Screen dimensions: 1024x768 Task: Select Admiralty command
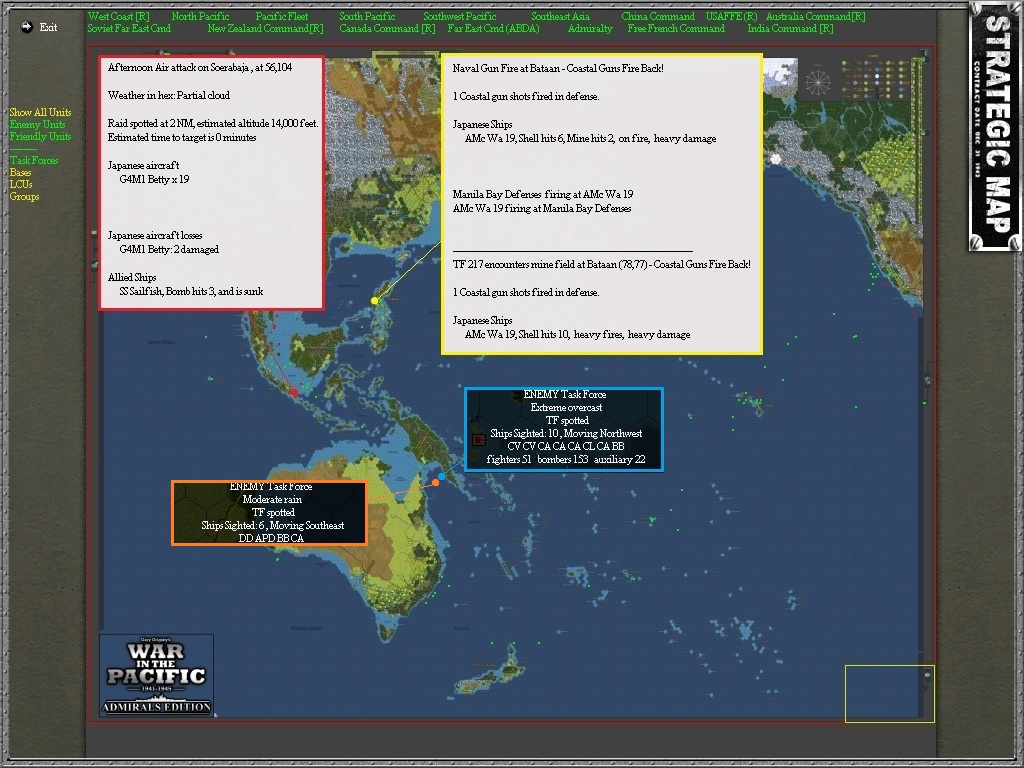tap(590, 28)
